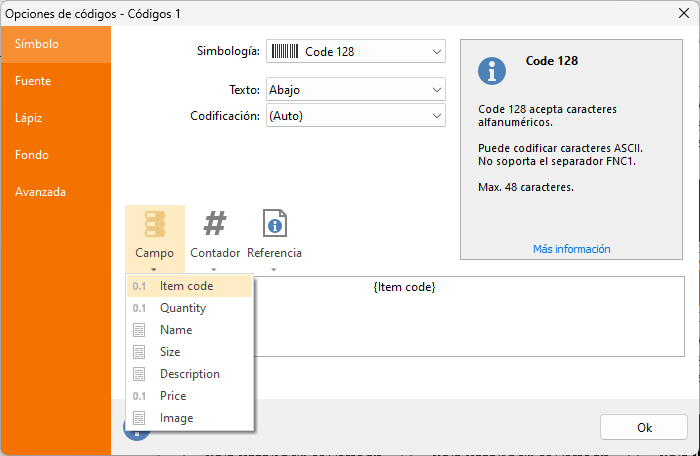This screenshot has height=456, width=700.
Task: Click the blue info icon beside Code 128
Action: 492,71
